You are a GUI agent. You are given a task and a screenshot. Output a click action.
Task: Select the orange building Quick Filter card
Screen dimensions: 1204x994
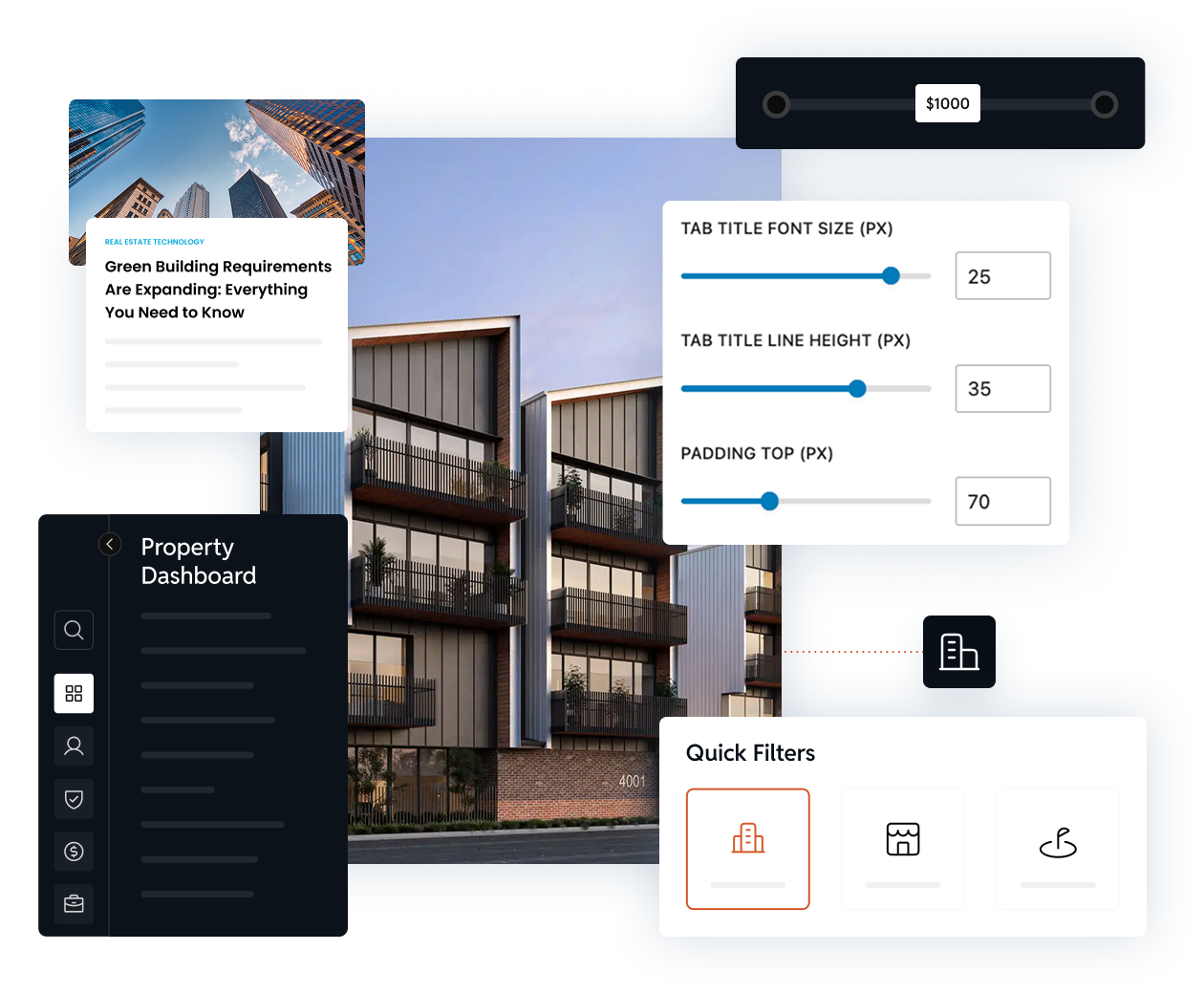coord(748,849)
